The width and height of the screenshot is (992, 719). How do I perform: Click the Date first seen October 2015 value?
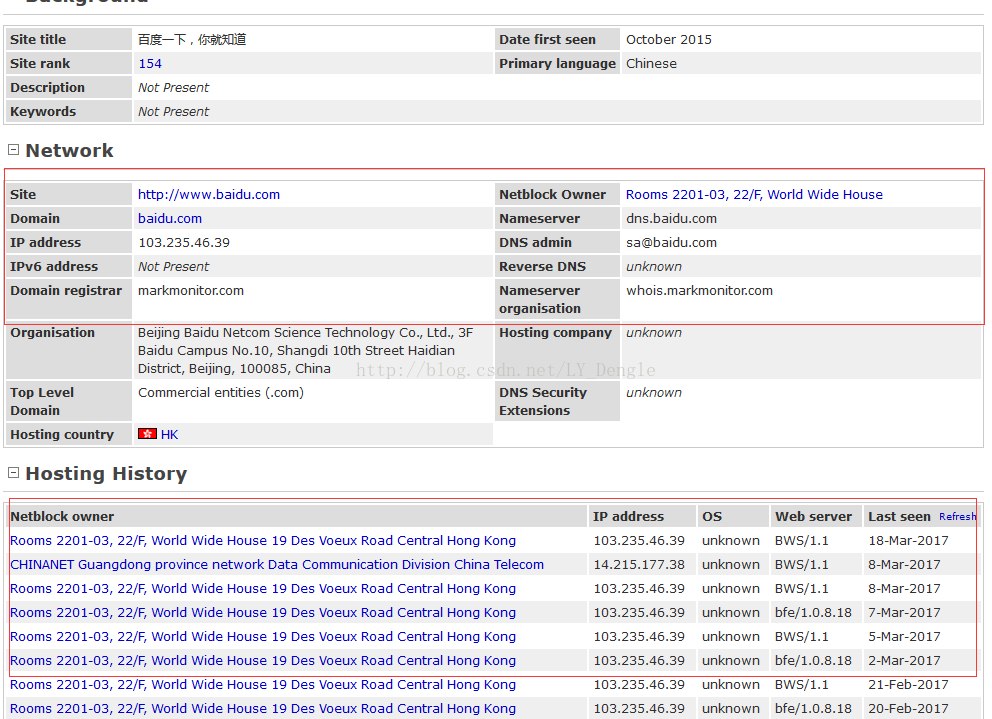click(669, 40)
